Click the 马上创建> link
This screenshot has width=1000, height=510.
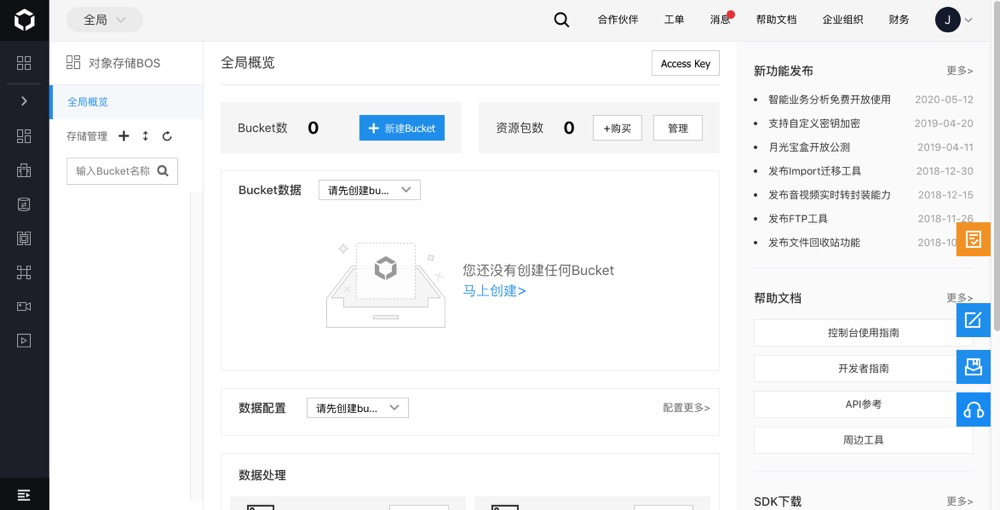tap(494, 291)
